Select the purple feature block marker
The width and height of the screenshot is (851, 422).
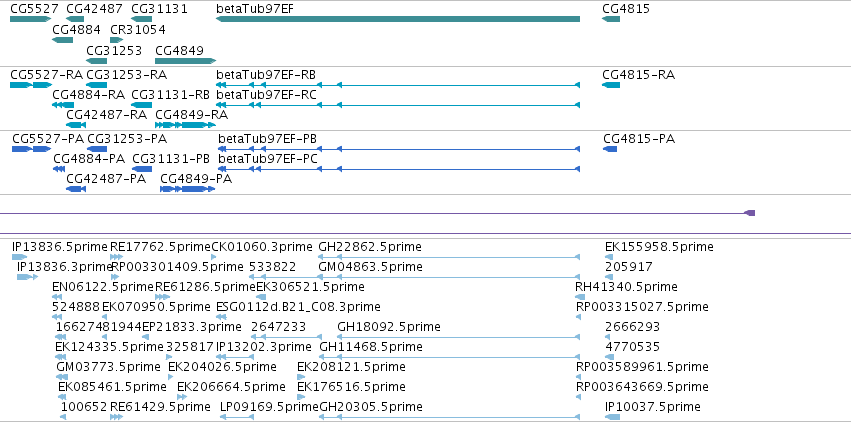point(750,213)
